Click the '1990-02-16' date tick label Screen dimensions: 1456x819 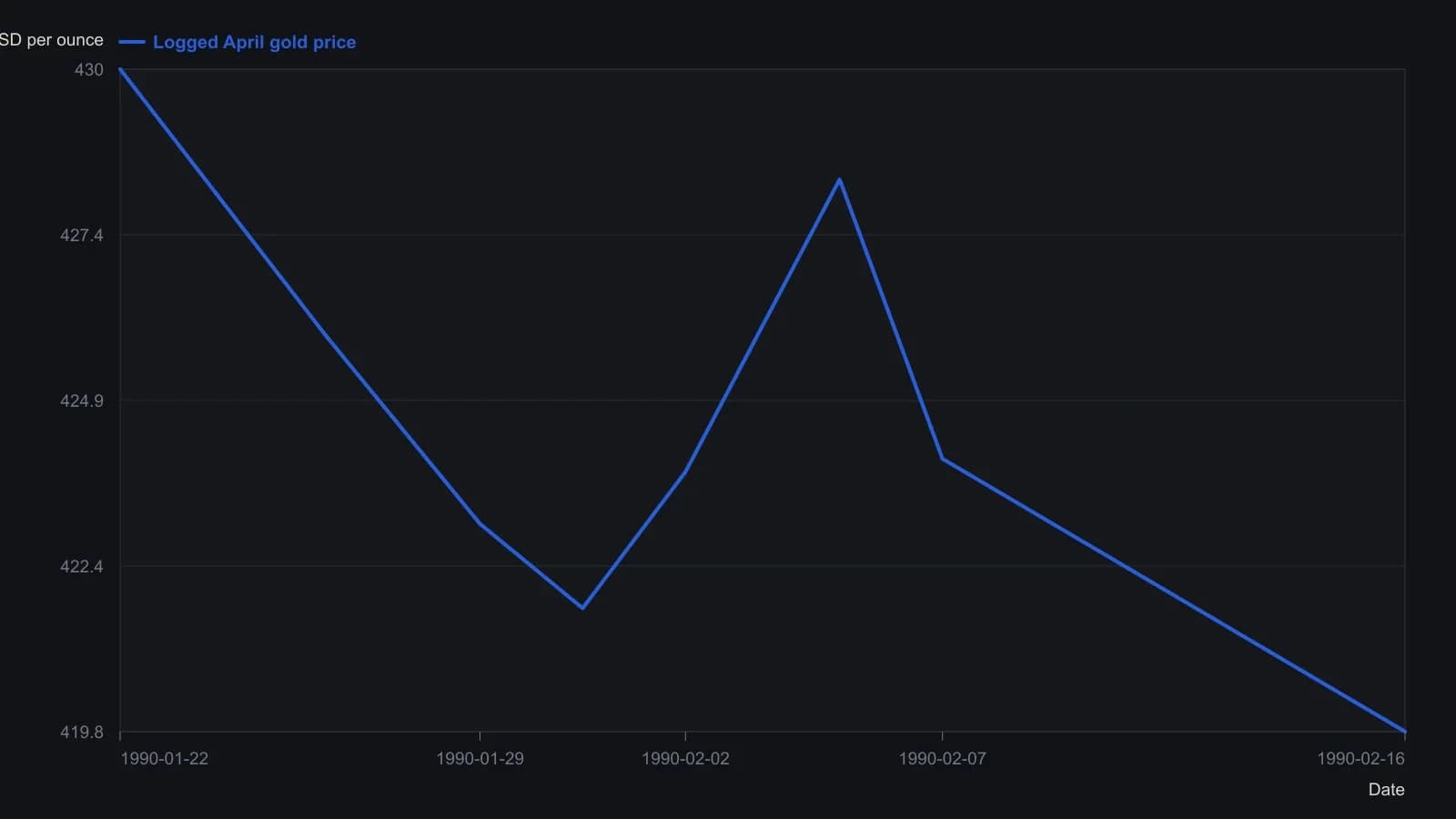click(1360, 759)
